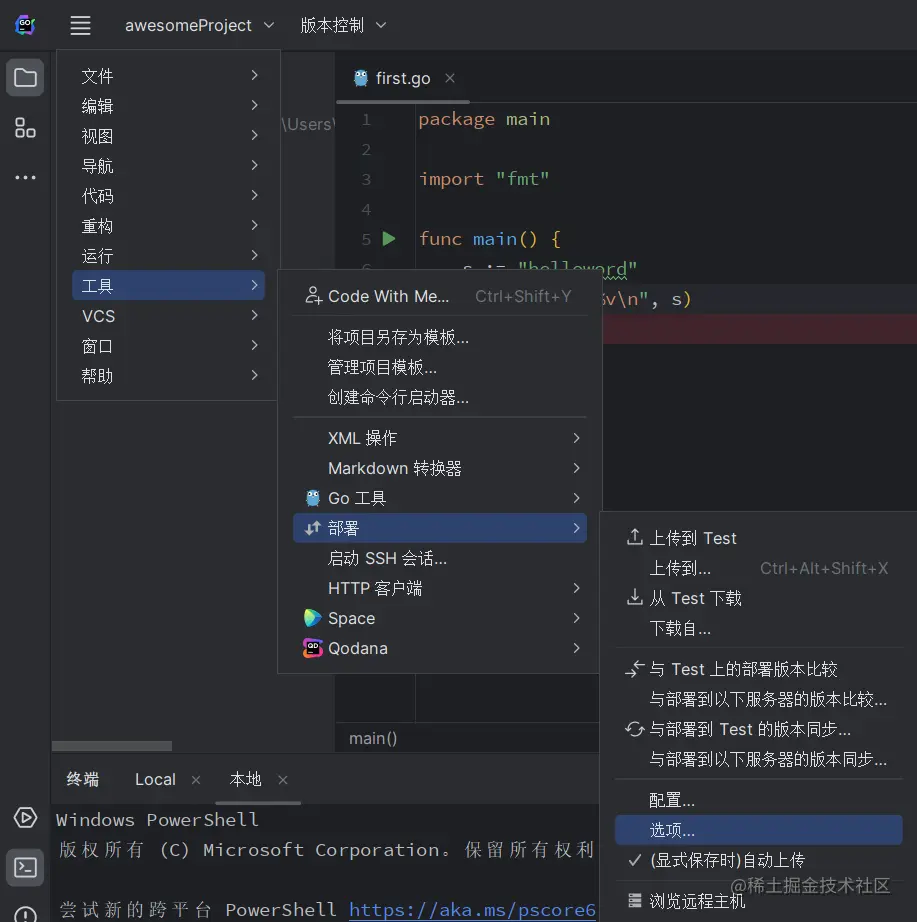Expand the HTTP 客户端 submenu
Screen dimensions: 917x922
[439, 588]
